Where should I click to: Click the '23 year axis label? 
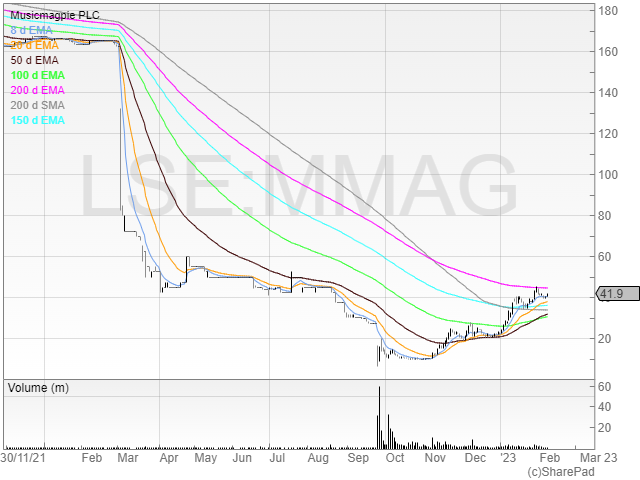click(x=508, y=458)
